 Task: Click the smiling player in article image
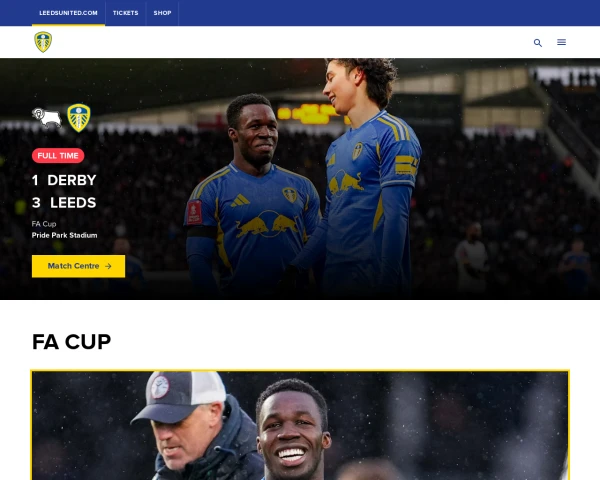tap(293, 429)
